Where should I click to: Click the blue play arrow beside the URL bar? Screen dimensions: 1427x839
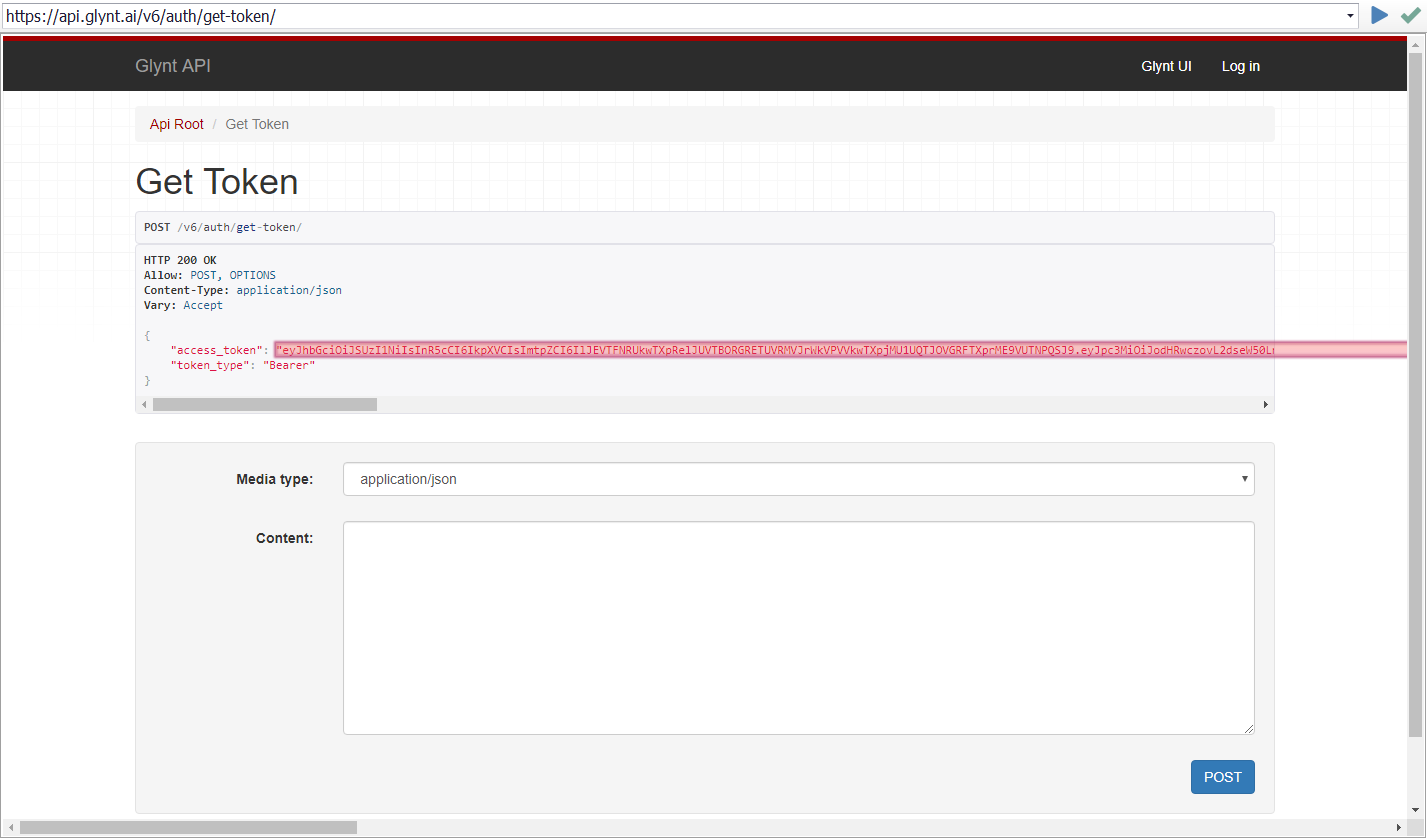(x=1380, y=15)
